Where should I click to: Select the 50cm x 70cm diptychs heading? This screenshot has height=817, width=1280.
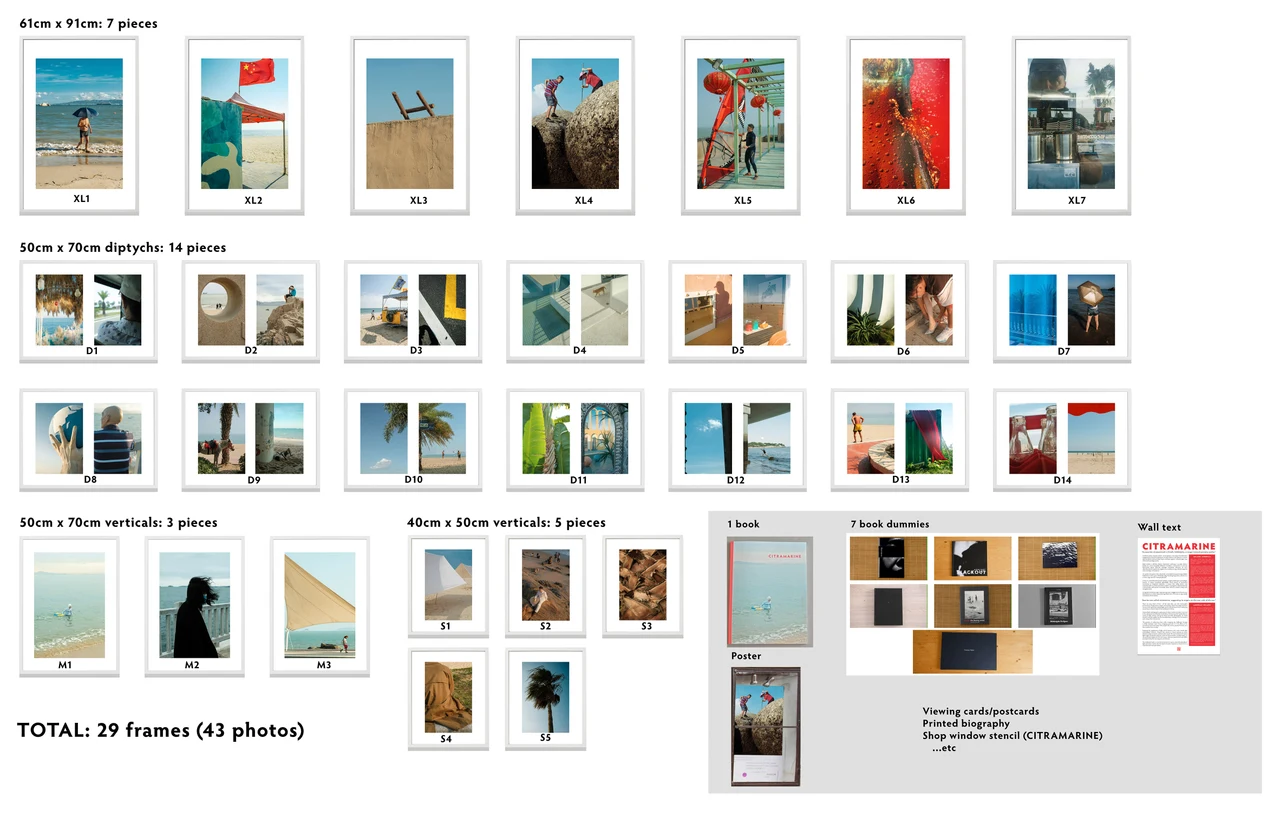point(123,248)
